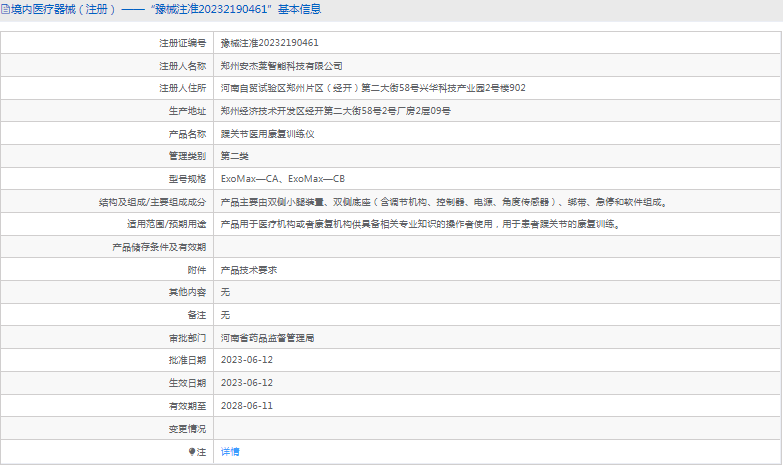Select the structure and composition description text
This screenshot has height=468, width=783.
coord(444,202)
